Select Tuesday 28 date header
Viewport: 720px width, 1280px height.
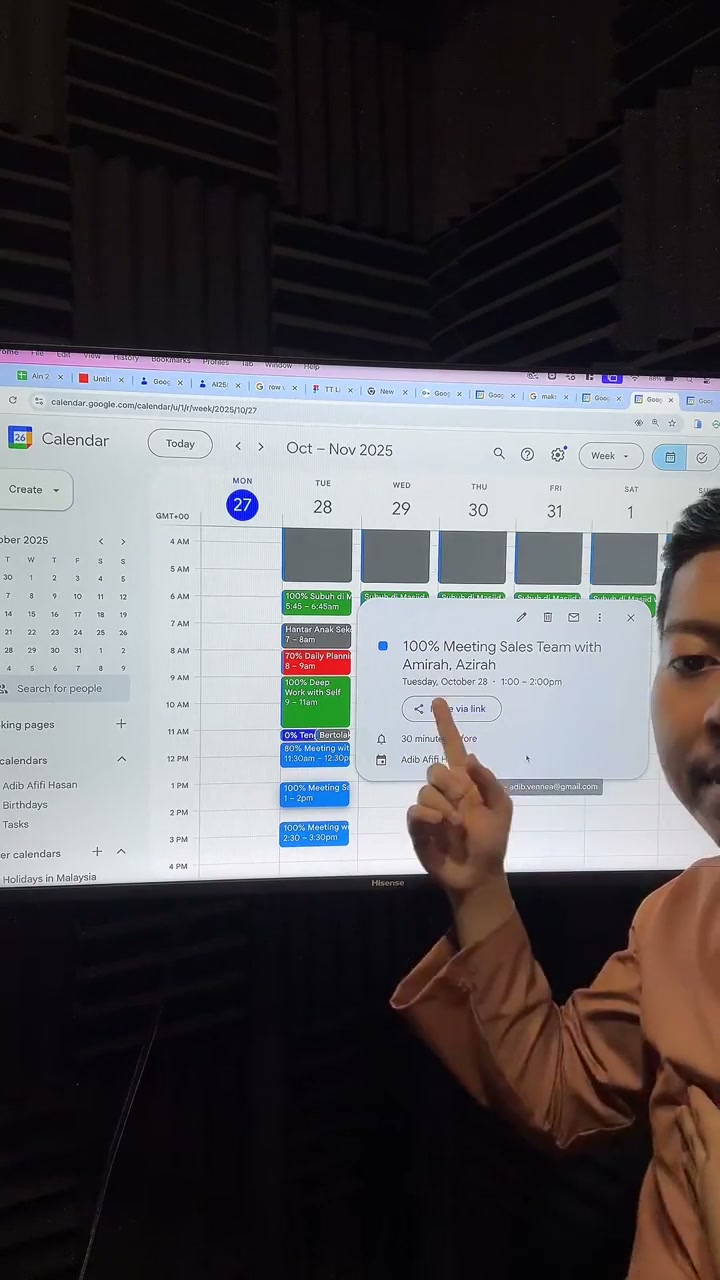point(322,507)
